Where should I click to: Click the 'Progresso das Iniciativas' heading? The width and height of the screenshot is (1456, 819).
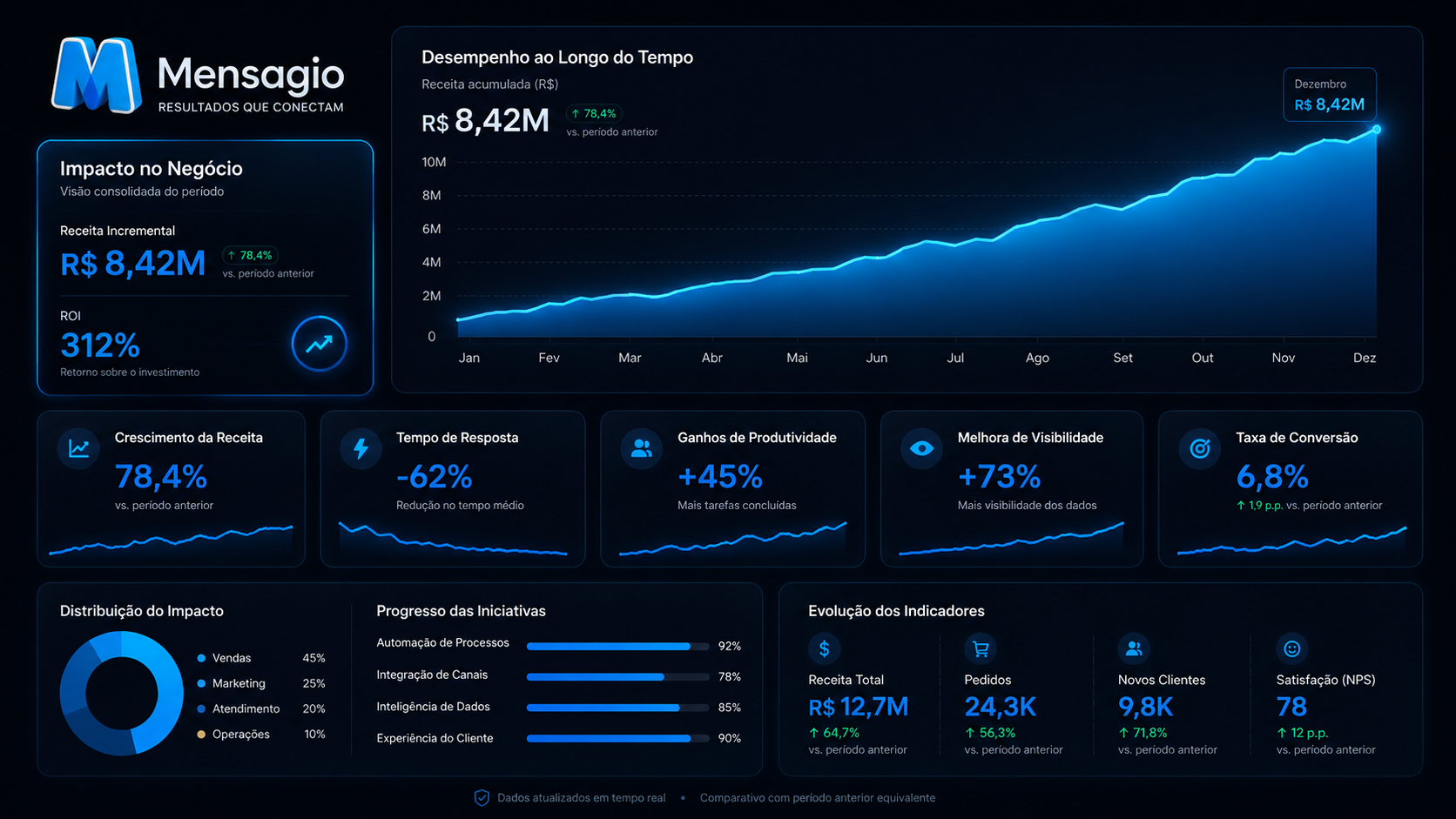[x=462, y=611]
